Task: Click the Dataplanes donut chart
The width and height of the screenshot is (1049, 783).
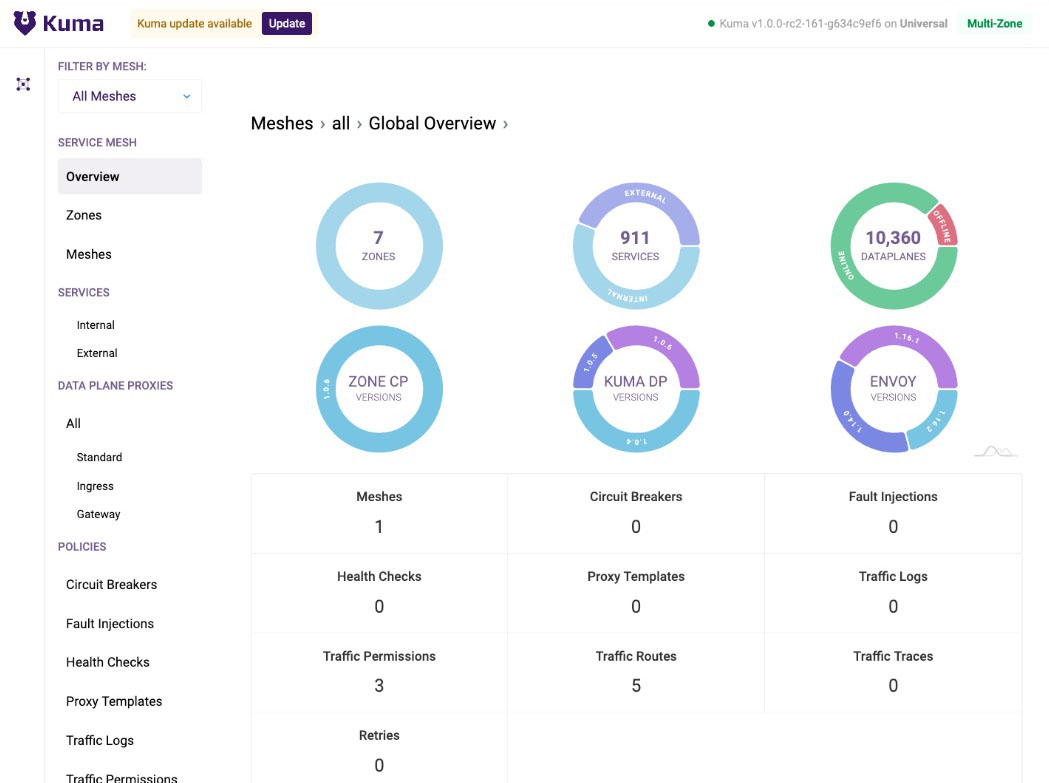Action: [893, 246]
